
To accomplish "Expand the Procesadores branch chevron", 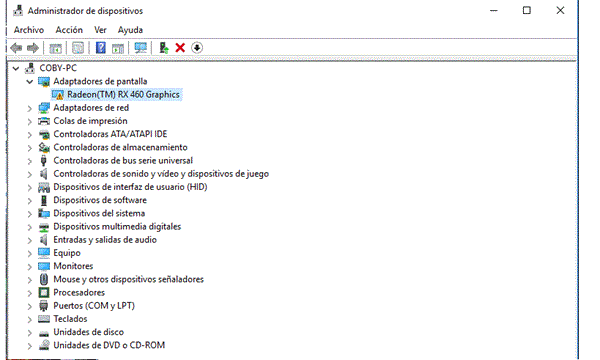I will [29, 293].
